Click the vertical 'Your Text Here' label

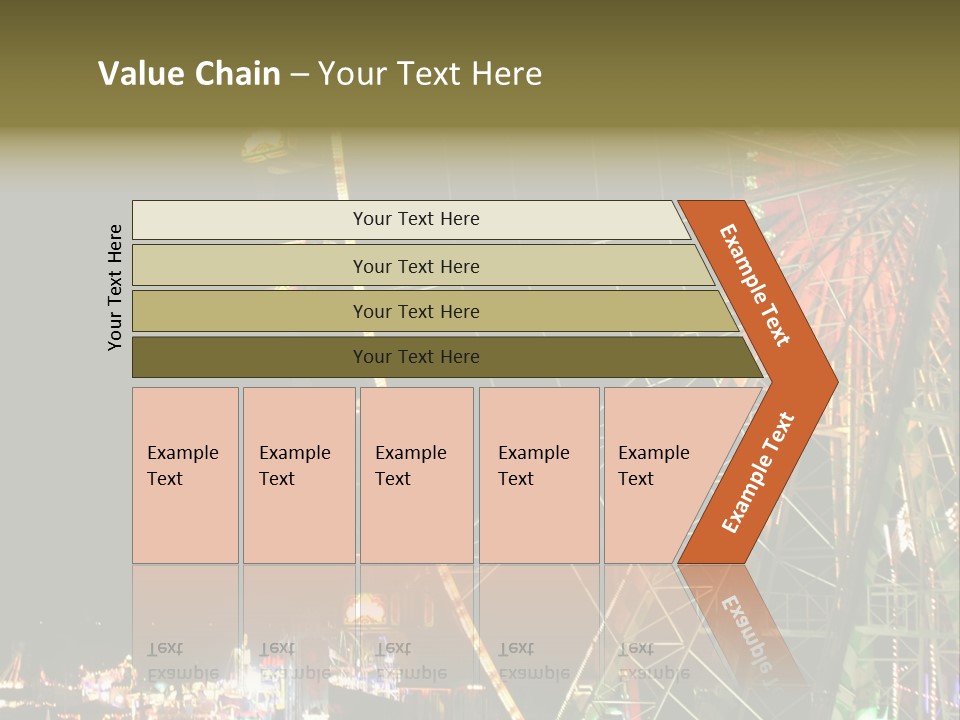[x=115, y=287]
